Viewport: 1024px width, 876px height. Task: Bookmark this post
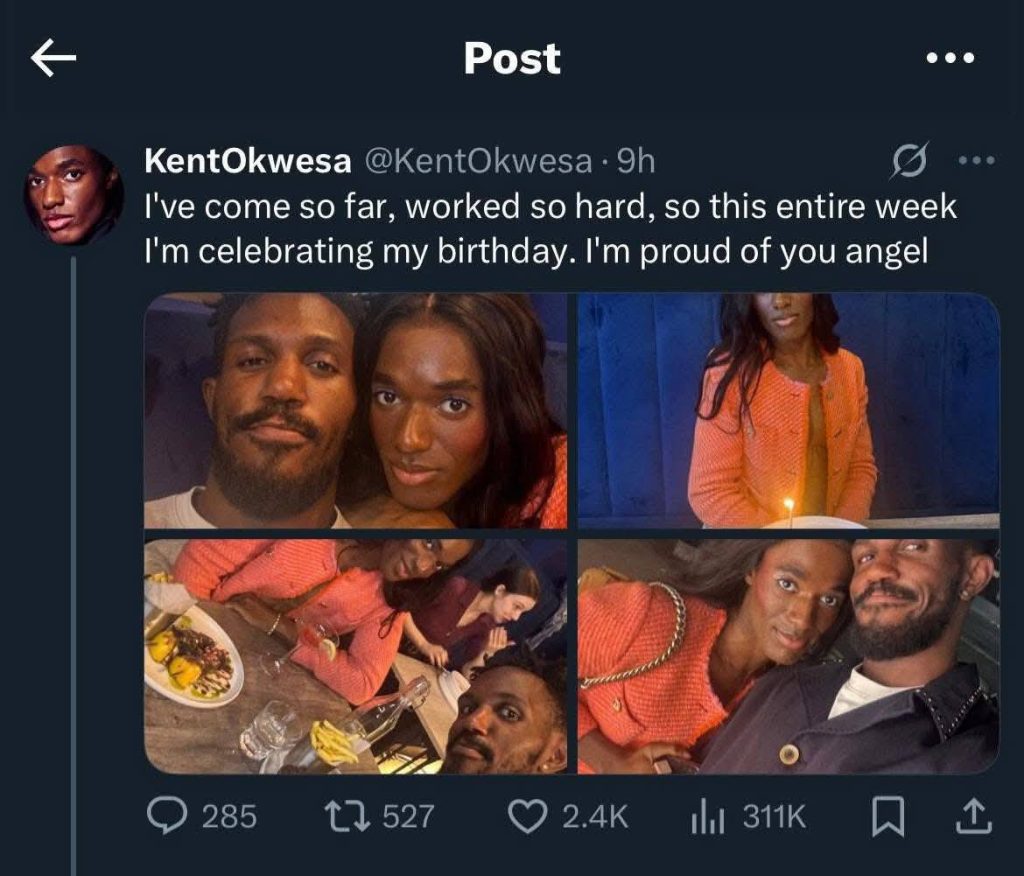[x=889, y=818]
